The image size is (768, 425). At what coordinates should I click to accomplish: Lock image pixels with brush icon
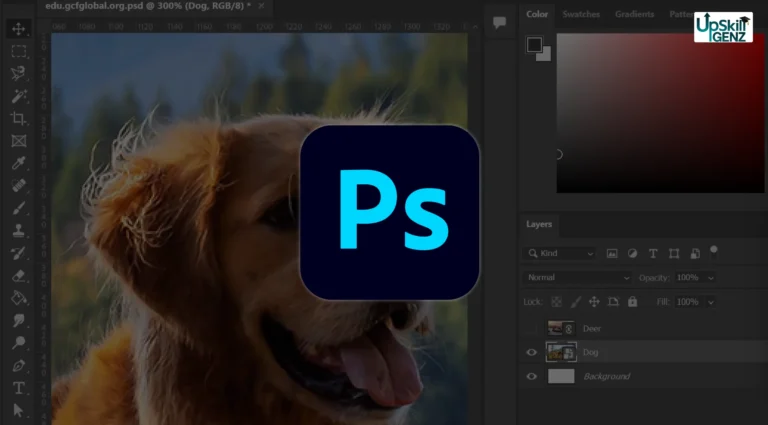point(576,302)
